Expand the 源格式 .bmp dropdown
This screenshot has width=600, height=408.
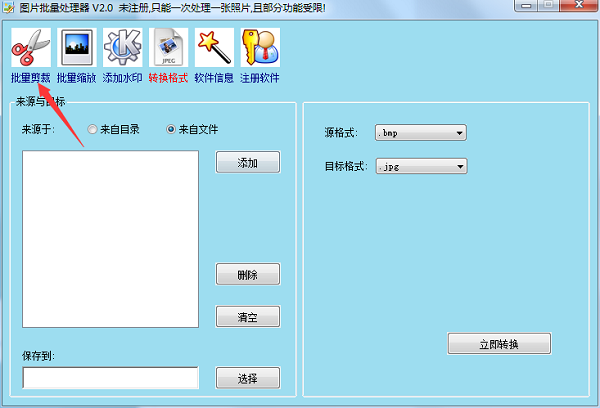(421, 133)
